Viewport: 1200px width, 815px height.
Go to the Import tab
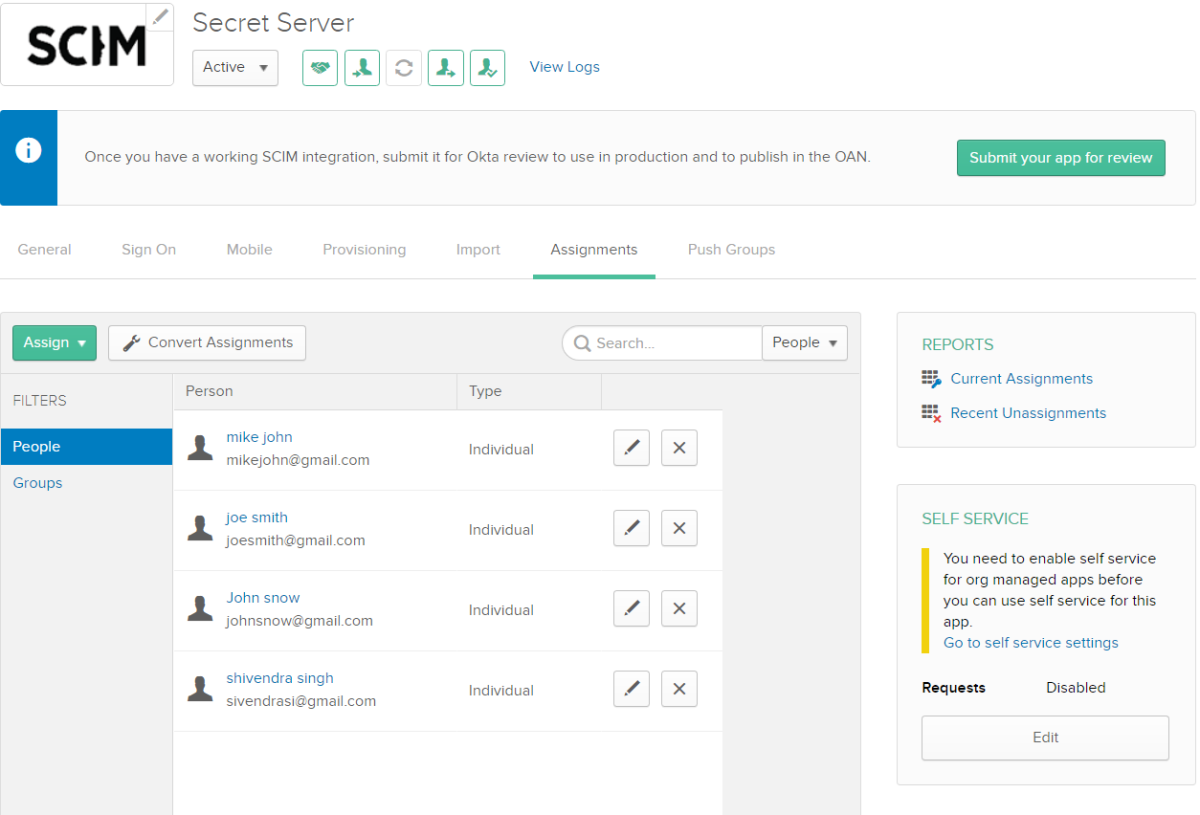pyautogui.click(x=478, y=250)
